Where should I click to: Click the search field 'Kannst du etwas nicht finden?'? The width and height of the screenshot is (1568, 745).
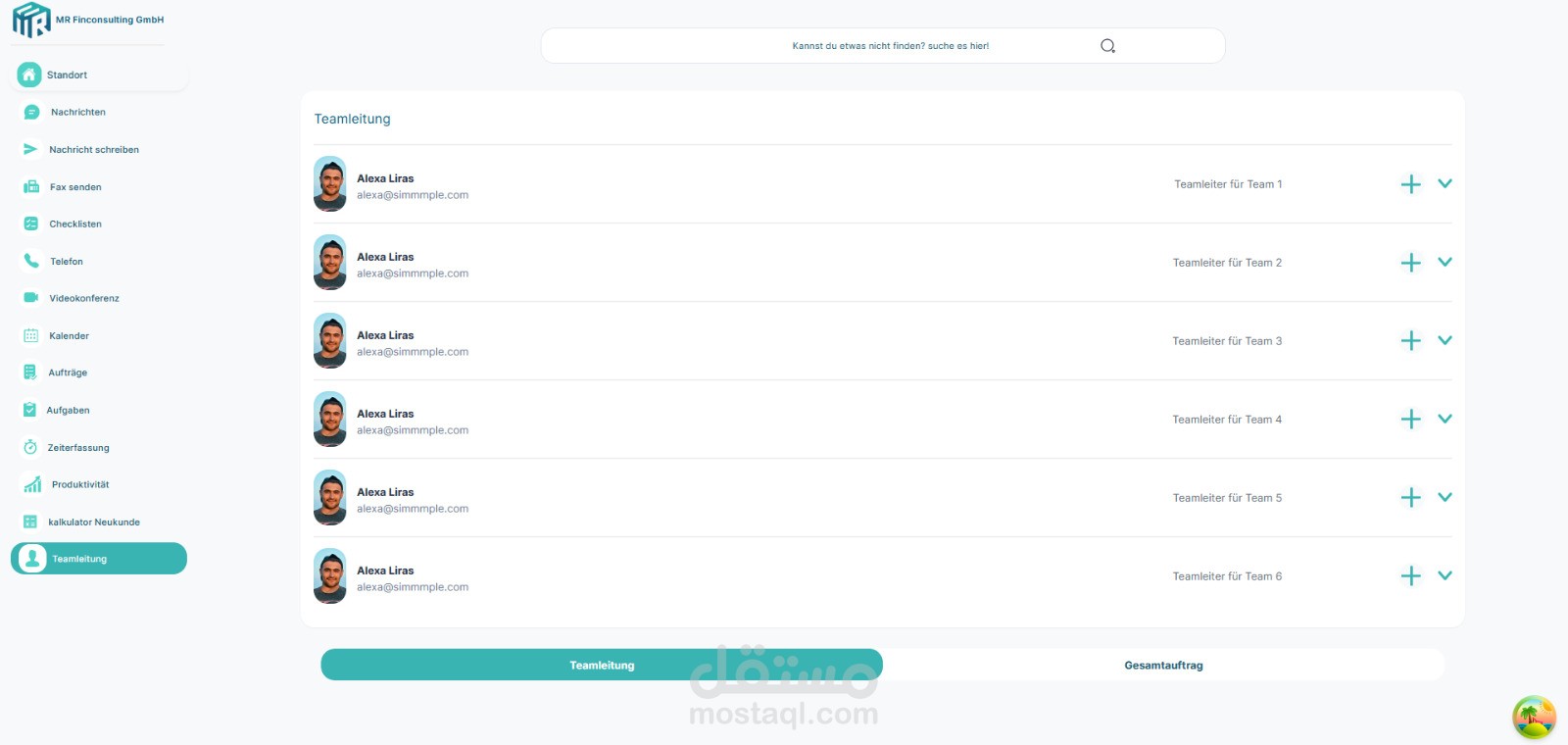tap(883, 46)
